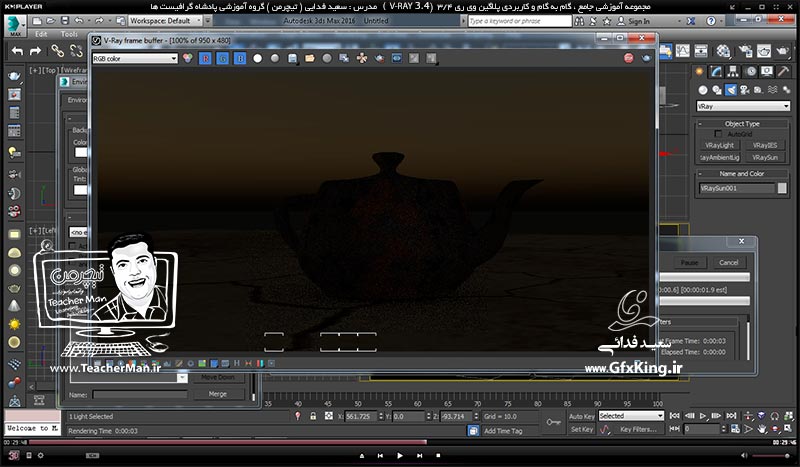Open the object color swatch
The image size is (800, 467).
click(x=782, y=188)
